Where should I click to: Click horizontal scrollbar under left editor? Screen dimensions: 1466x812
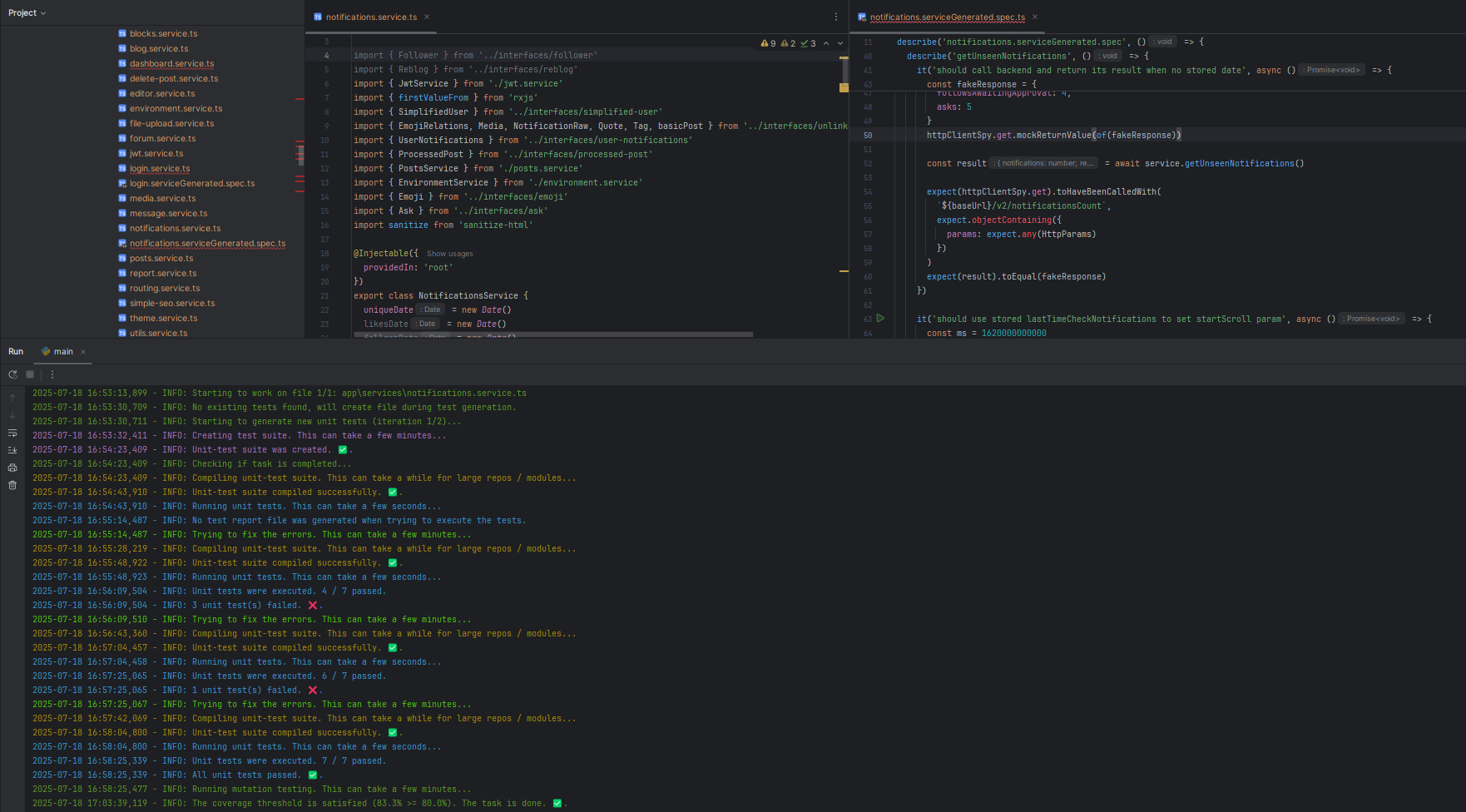553,334
